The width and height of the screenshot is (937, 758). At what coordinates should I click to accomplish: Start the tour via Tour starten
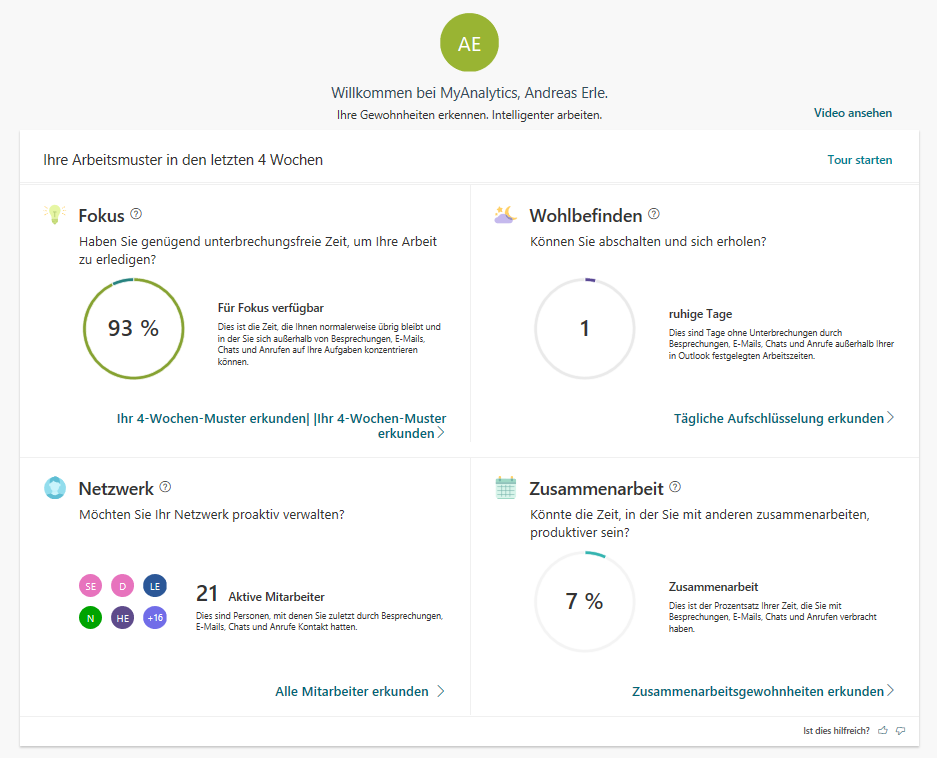pos(859,160)
